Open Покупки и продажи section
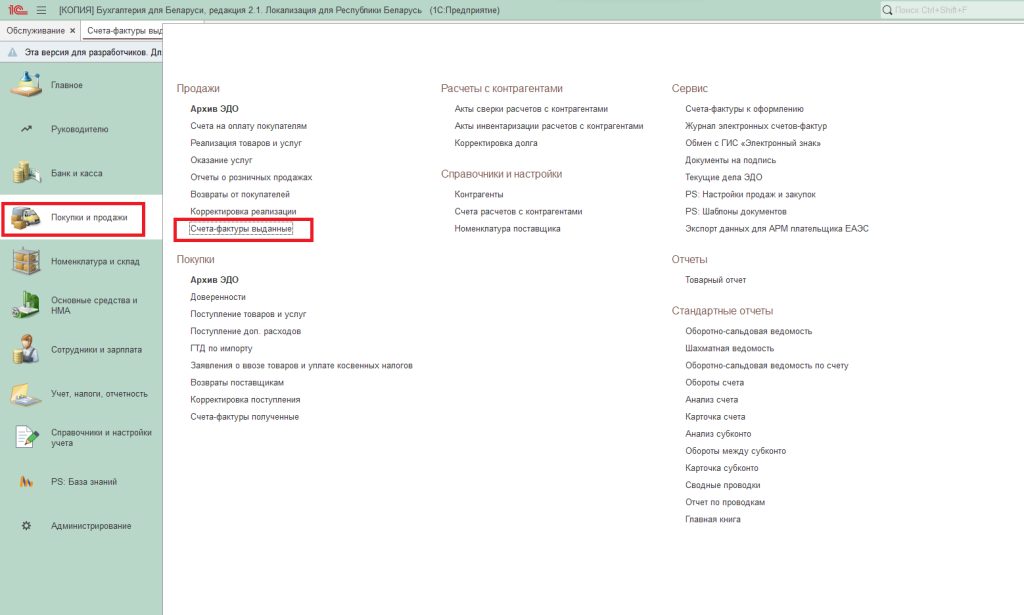The width and height of the screenshot is (1024, 615). pos(88,217)
